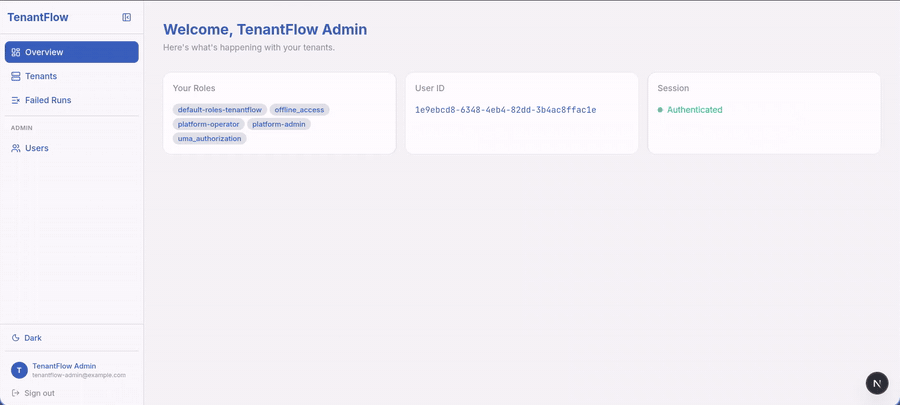Open the Next.js dev tools N badge
The width and height of the screenshot is (900, 405).
click(876, 383)
